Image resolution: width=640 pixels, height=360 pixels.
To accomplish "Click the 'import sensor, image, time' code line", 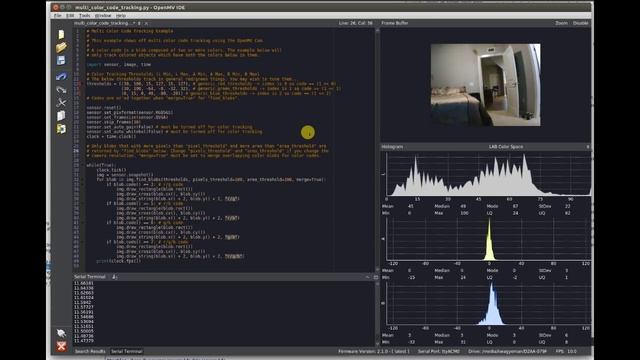I will coord(119,64).
